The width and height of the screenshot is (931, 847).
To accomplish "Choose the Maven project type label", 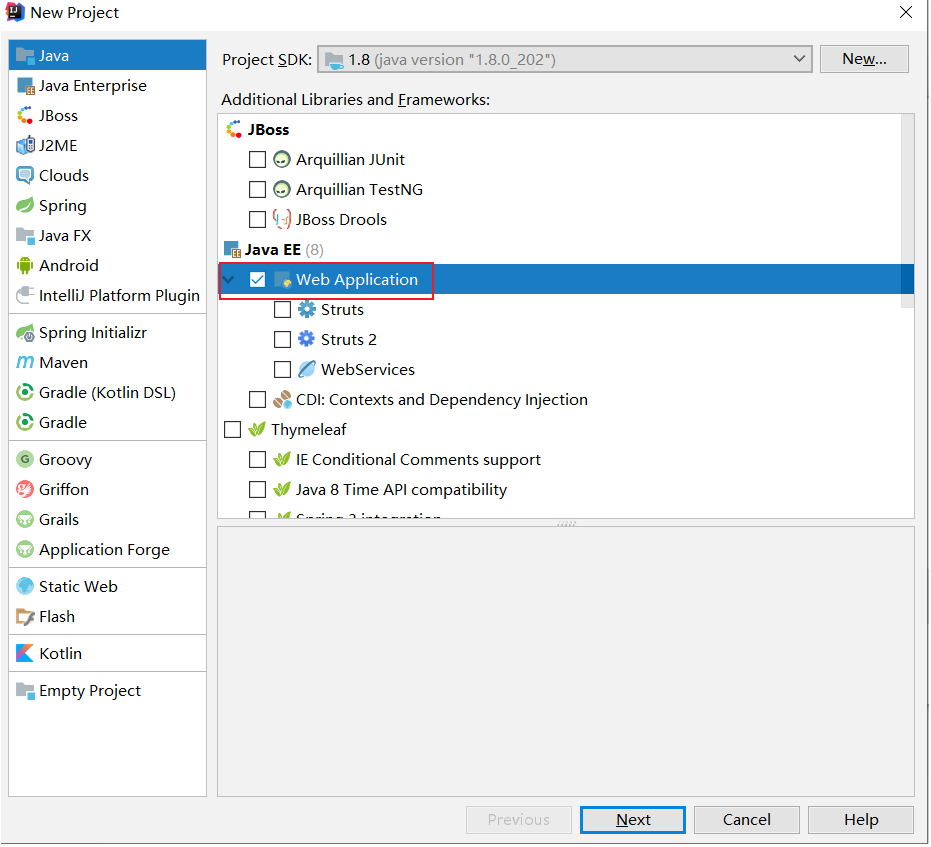I will click(x=64, y=363).
